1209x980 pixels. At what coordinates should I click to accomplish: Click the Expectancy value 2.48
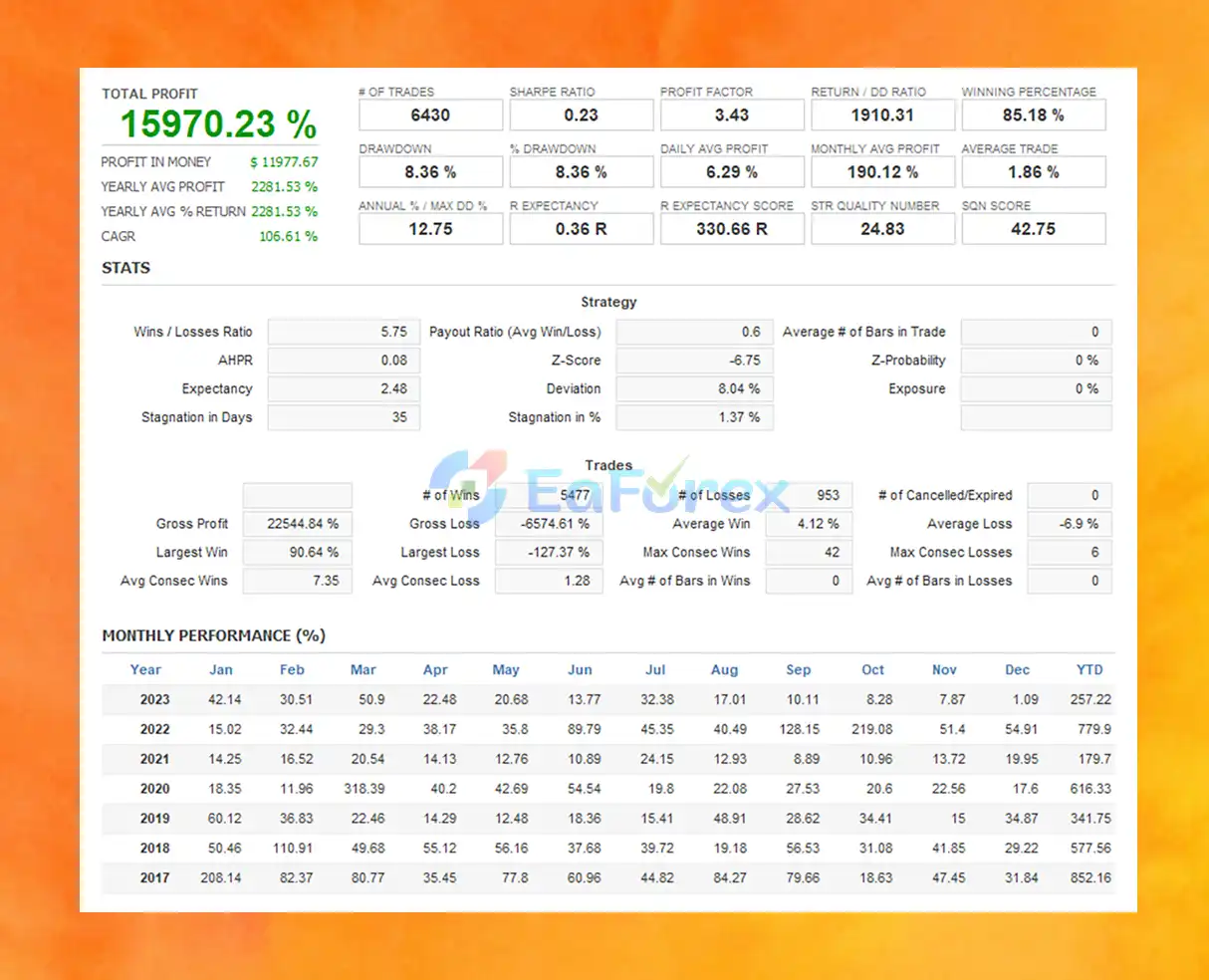pos(344,388)
